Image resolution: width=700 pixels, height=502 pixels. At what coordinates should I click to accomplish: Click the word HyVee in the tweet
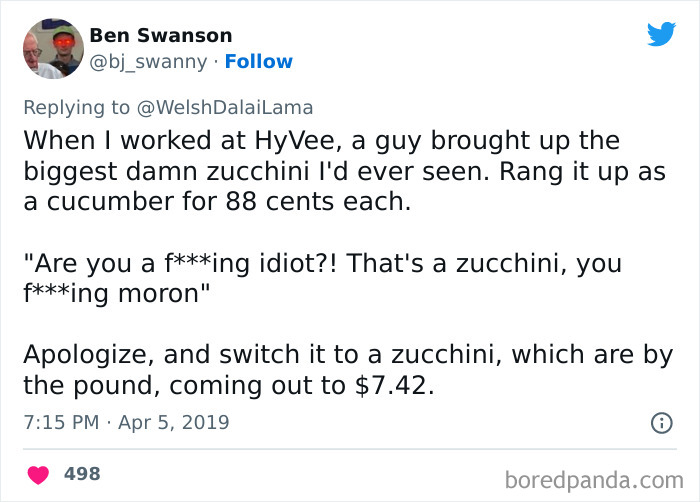pos(295,141)
